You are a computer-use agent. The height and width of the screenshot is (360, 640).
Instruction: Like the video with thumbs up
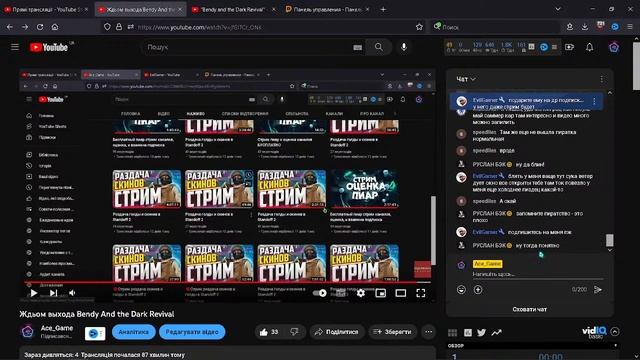[x=269, y=332]
